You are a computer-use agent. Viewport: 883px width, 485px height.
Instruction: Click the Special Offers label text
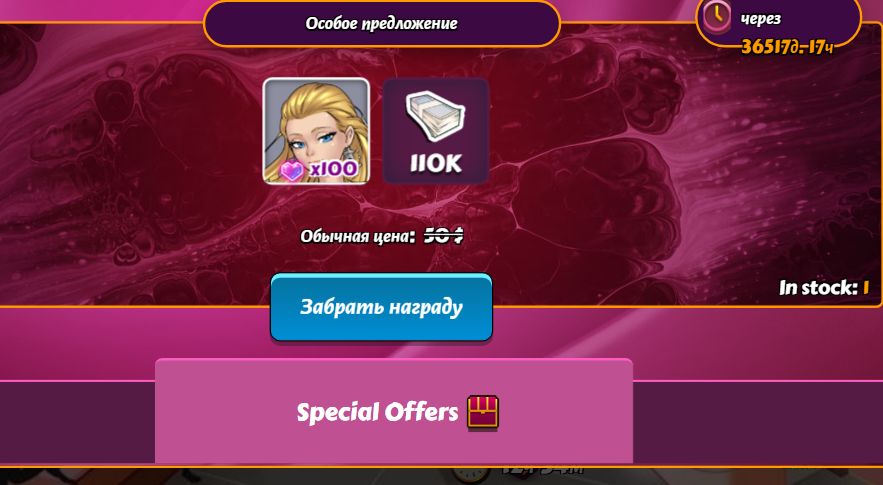377,412
